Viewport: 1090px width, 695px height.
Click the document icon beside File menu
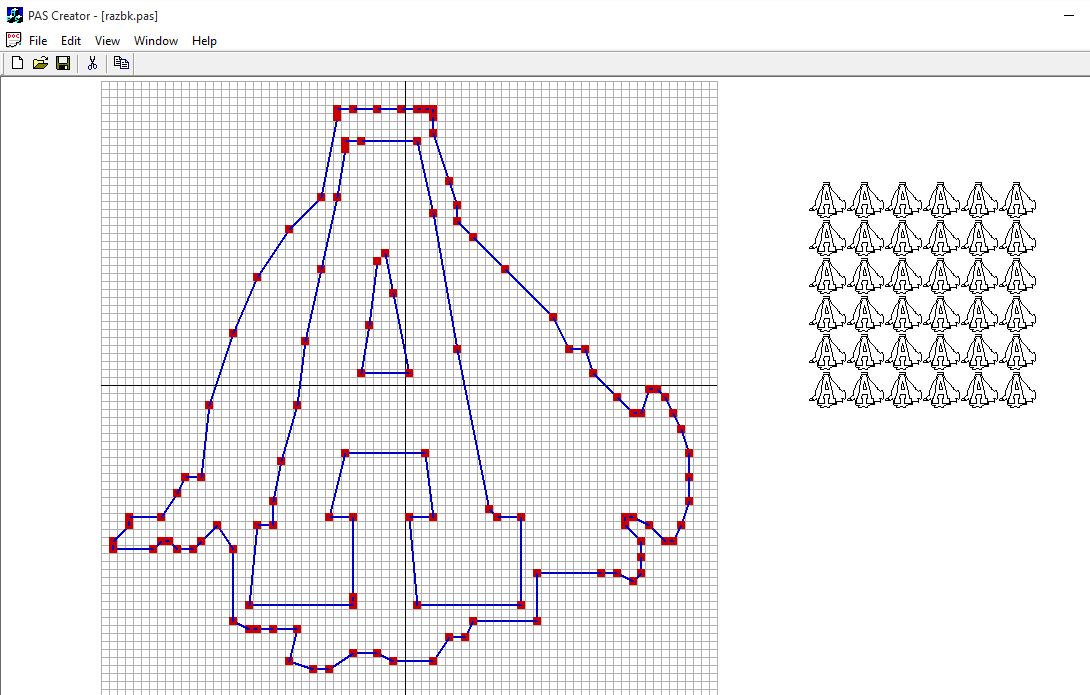pyautogui.click(x=13, y=39)
